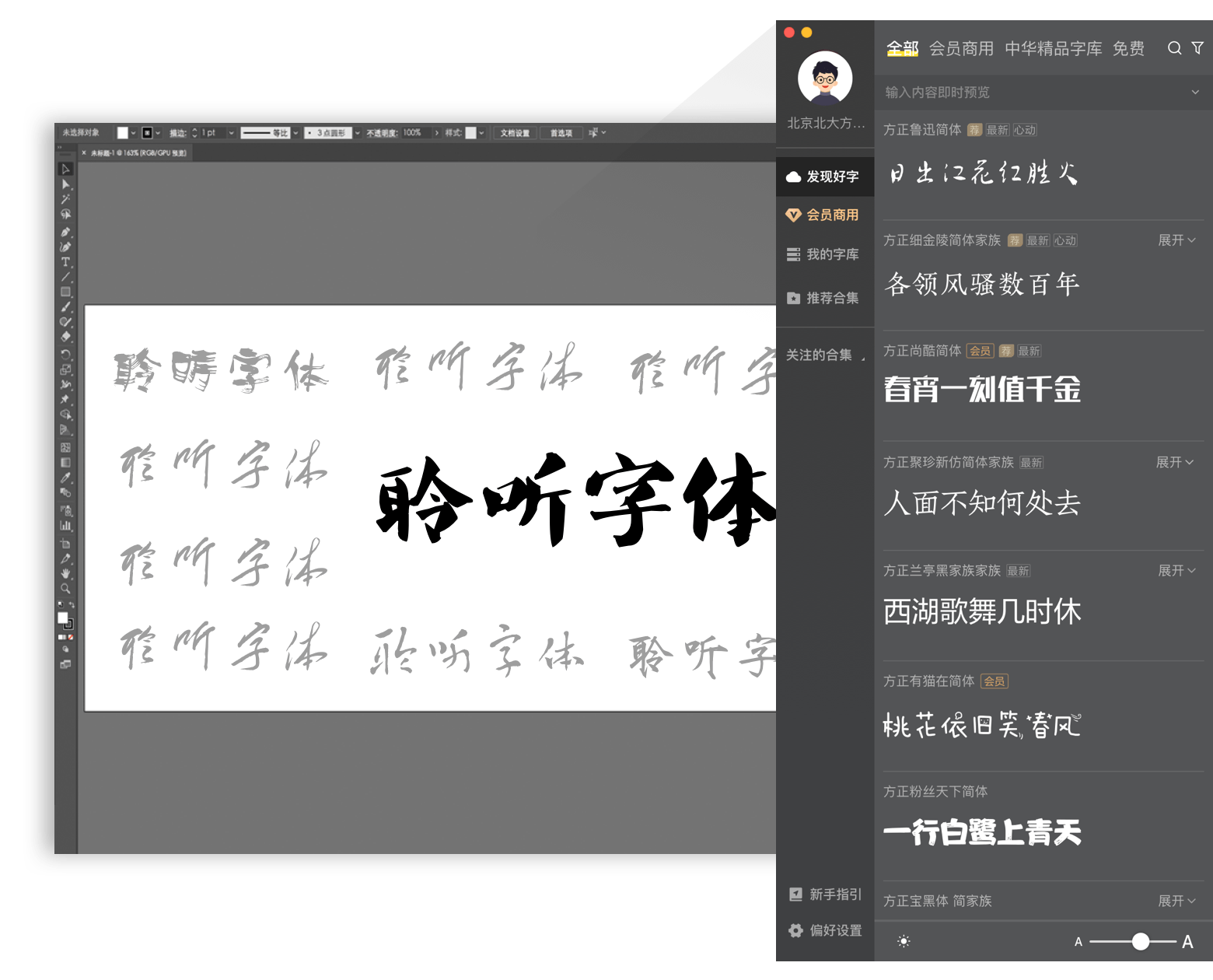Select the Rotate tool
Viewport: 1213px width, 980px height.
(x=66, y=355)
